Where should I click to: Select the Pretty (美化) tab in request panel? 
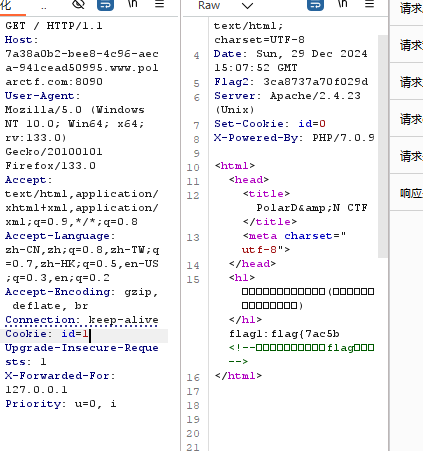[x=6, y=5]
